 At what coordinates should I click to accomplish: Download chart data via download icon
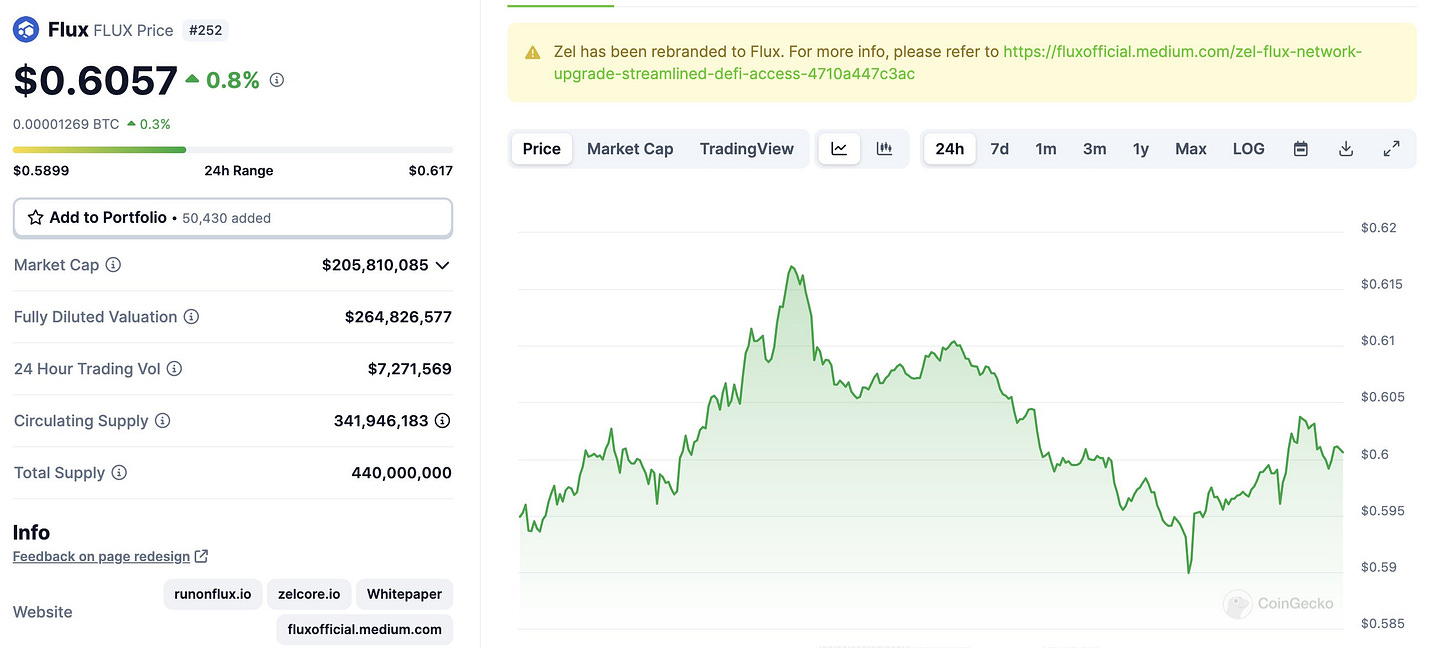click(x=1346, y=149)
